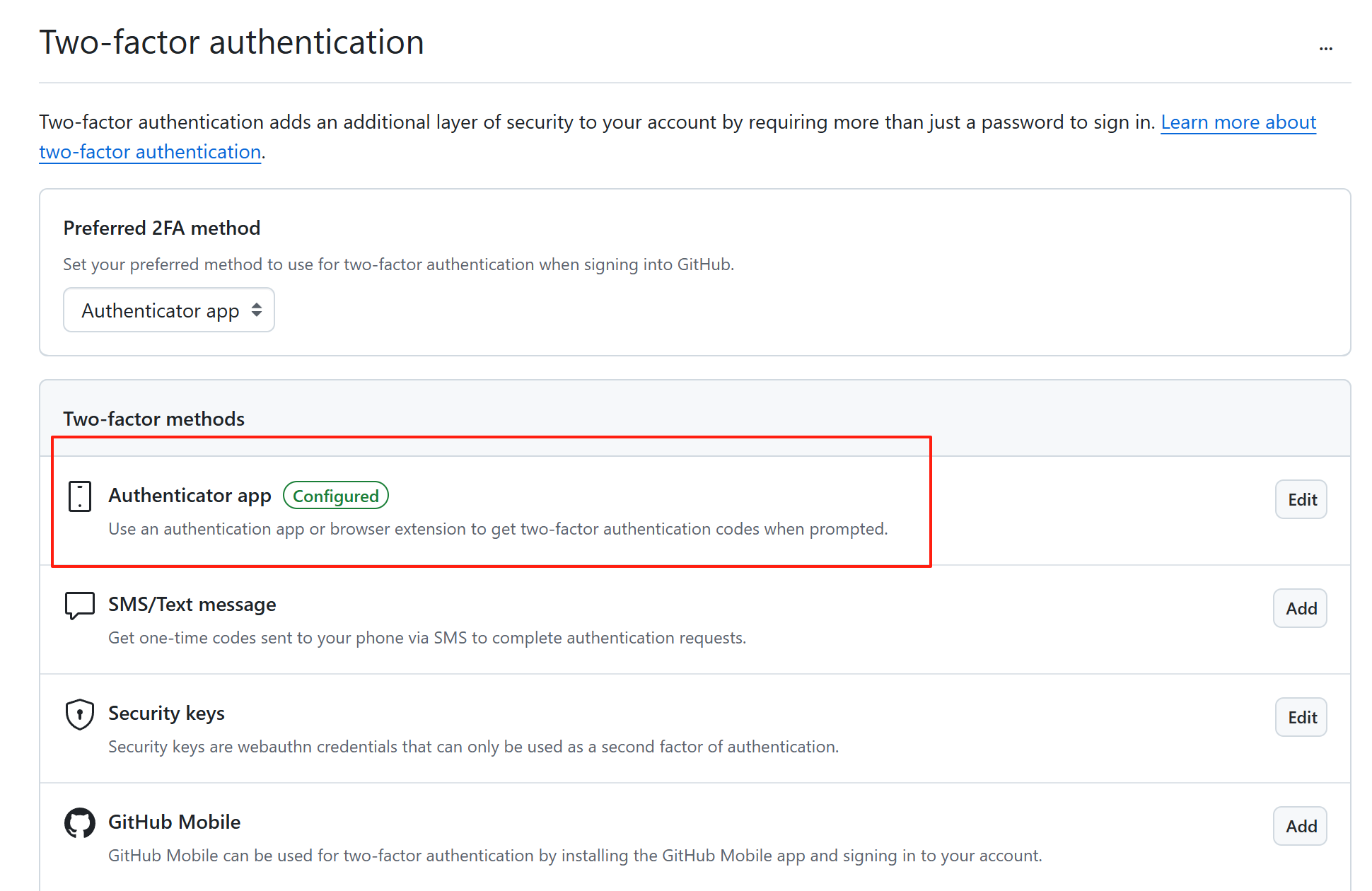This screenshot has width=1372, height=891.
Task: Click the SMS speech bubble icon
Action: coord(79,605)
